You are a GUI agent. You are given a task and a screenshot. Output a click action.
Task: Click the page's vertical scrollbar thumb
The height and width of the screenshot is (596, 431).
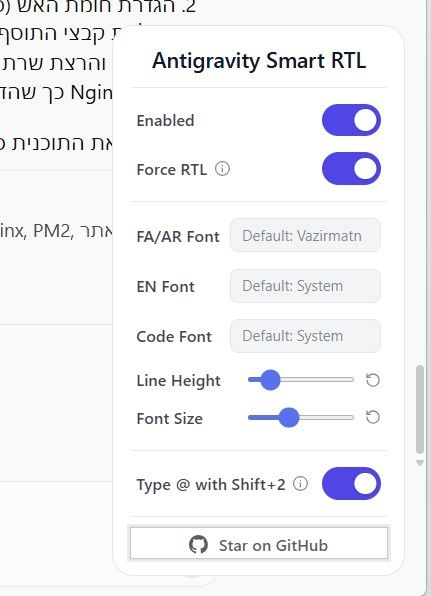pos(420,409)
